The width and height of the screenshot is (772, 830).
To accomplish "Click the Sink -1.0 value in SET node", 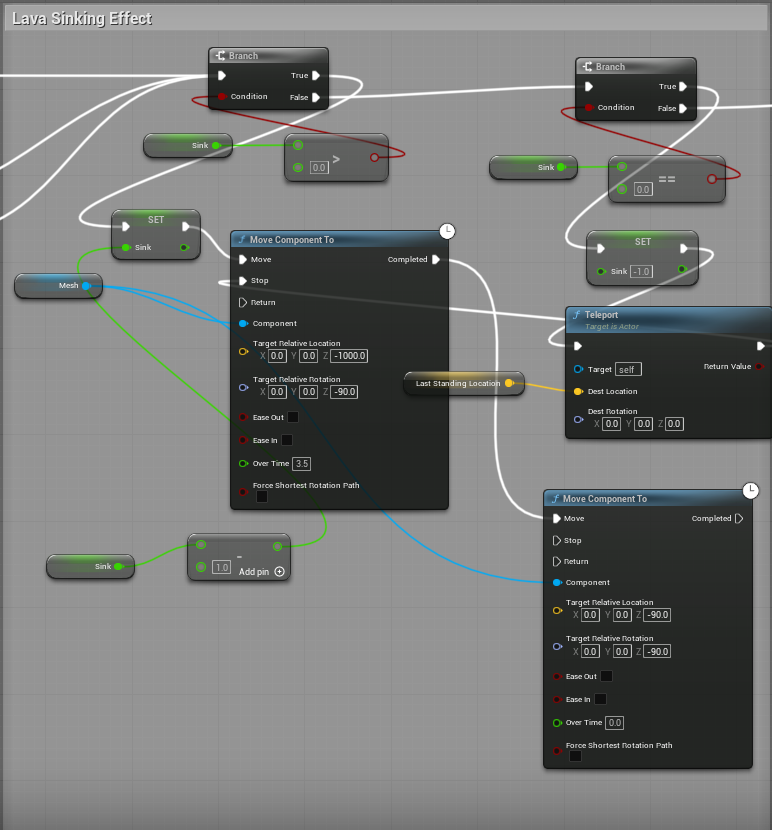I will pos(643,271).
